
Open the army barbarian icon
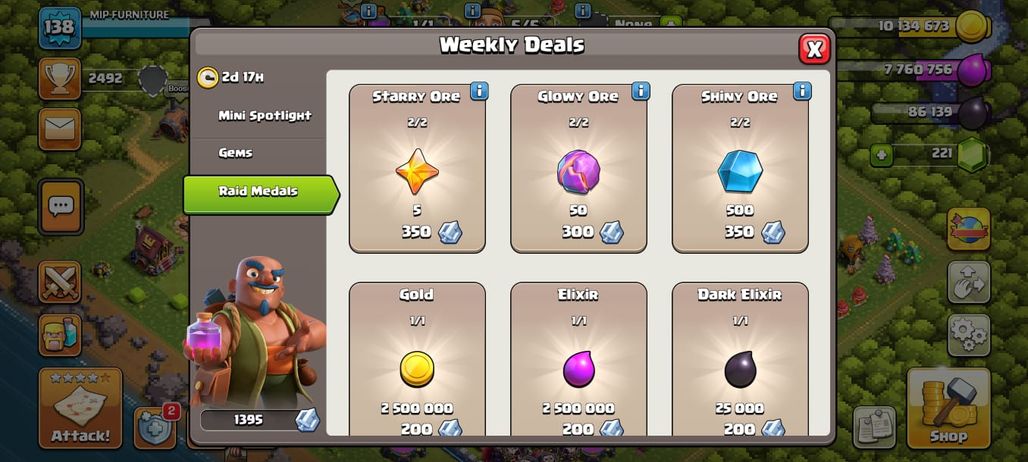(60, 335)
